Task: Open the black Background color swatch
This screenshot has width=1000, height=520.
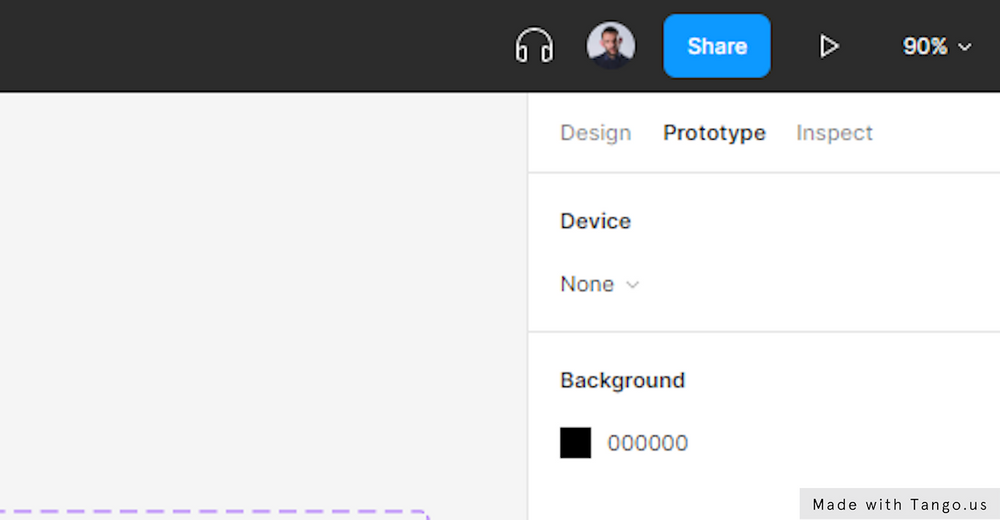Action: coord(575,443)
